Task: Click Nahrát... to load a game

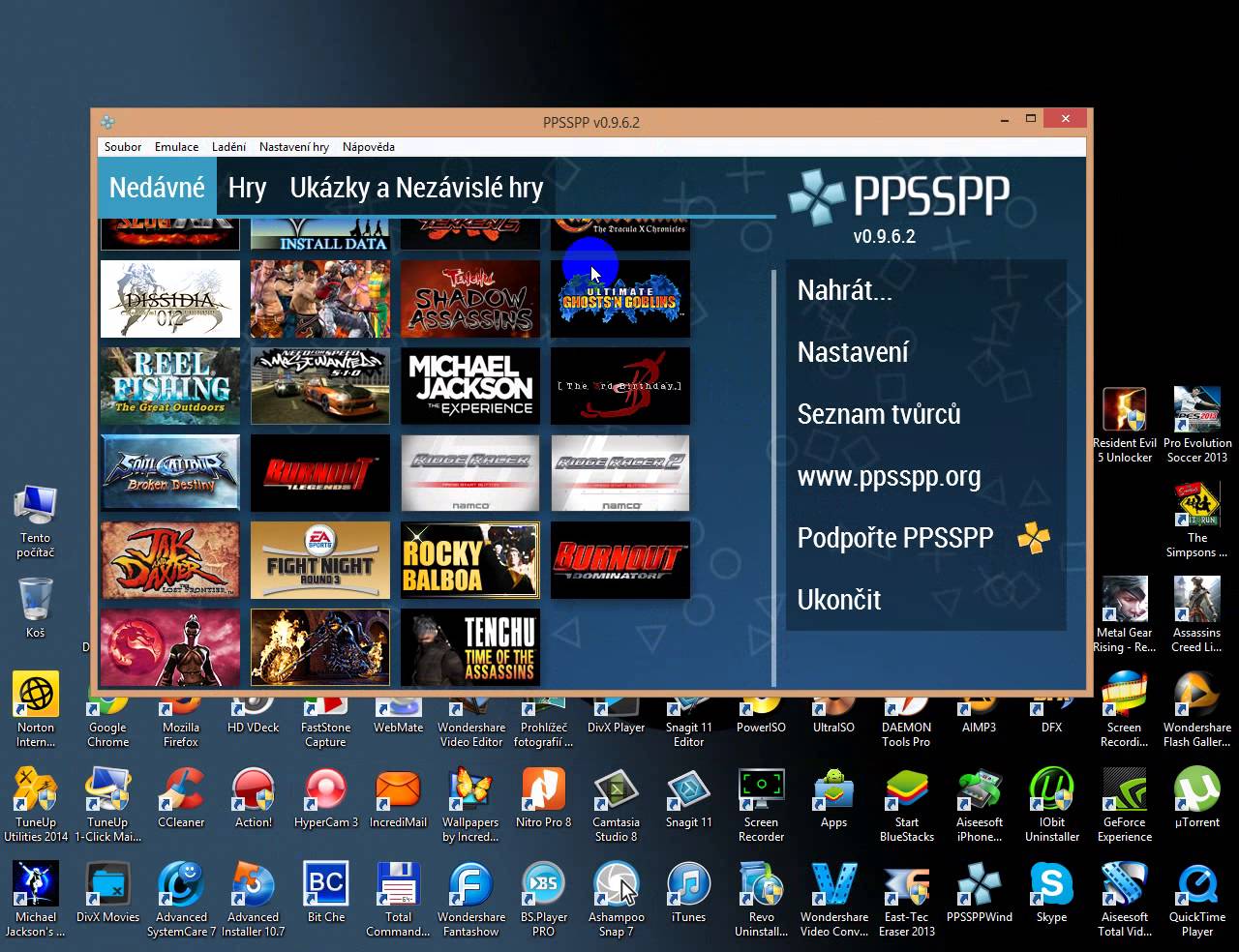Action: point(845,290)
